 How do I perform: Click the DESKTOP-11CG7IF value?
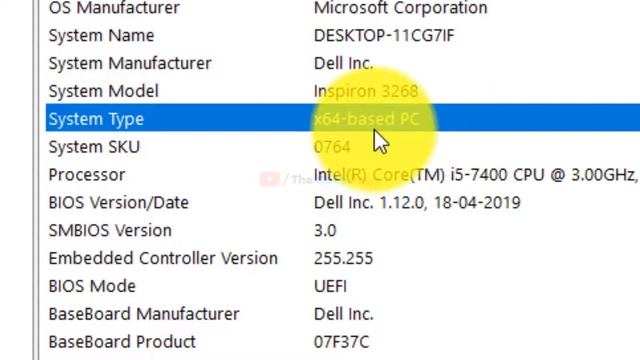[x=384, y=36]
